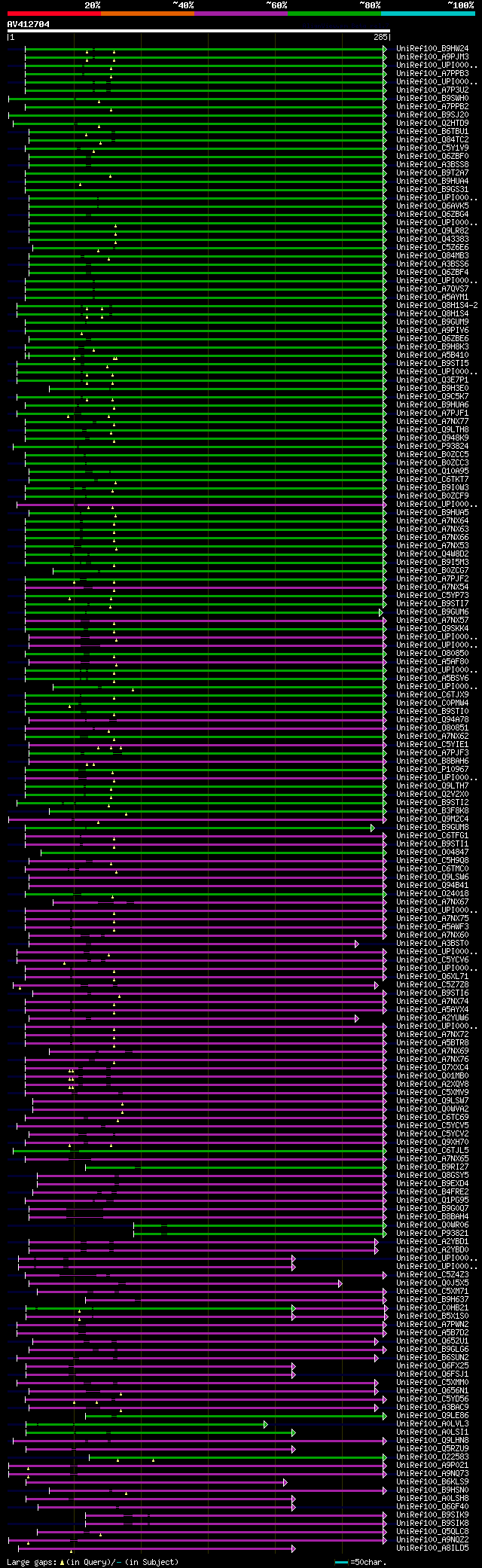482x1568 pixels.
Task: Select the UniRef100_B4FRE2 label
Action: pyautogui.click(x=432, y=1191)
